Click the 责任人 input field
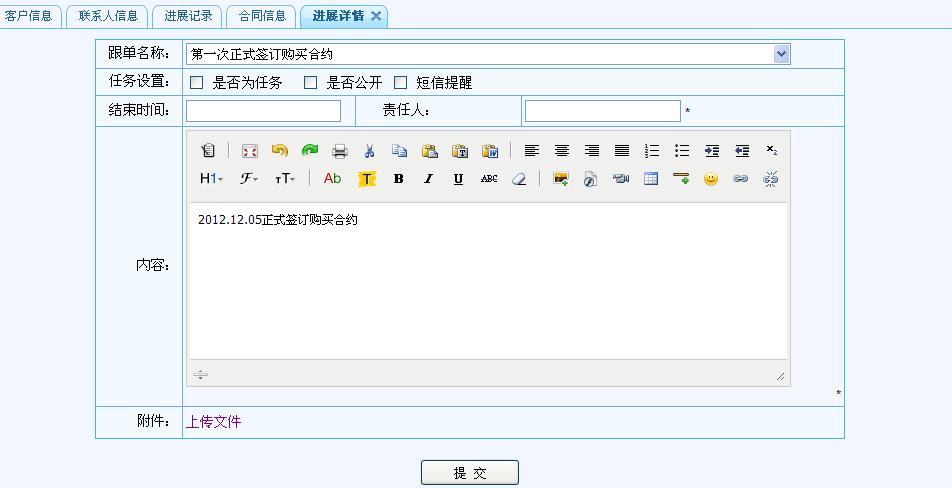The image size is (952, 488). point(602,111)
